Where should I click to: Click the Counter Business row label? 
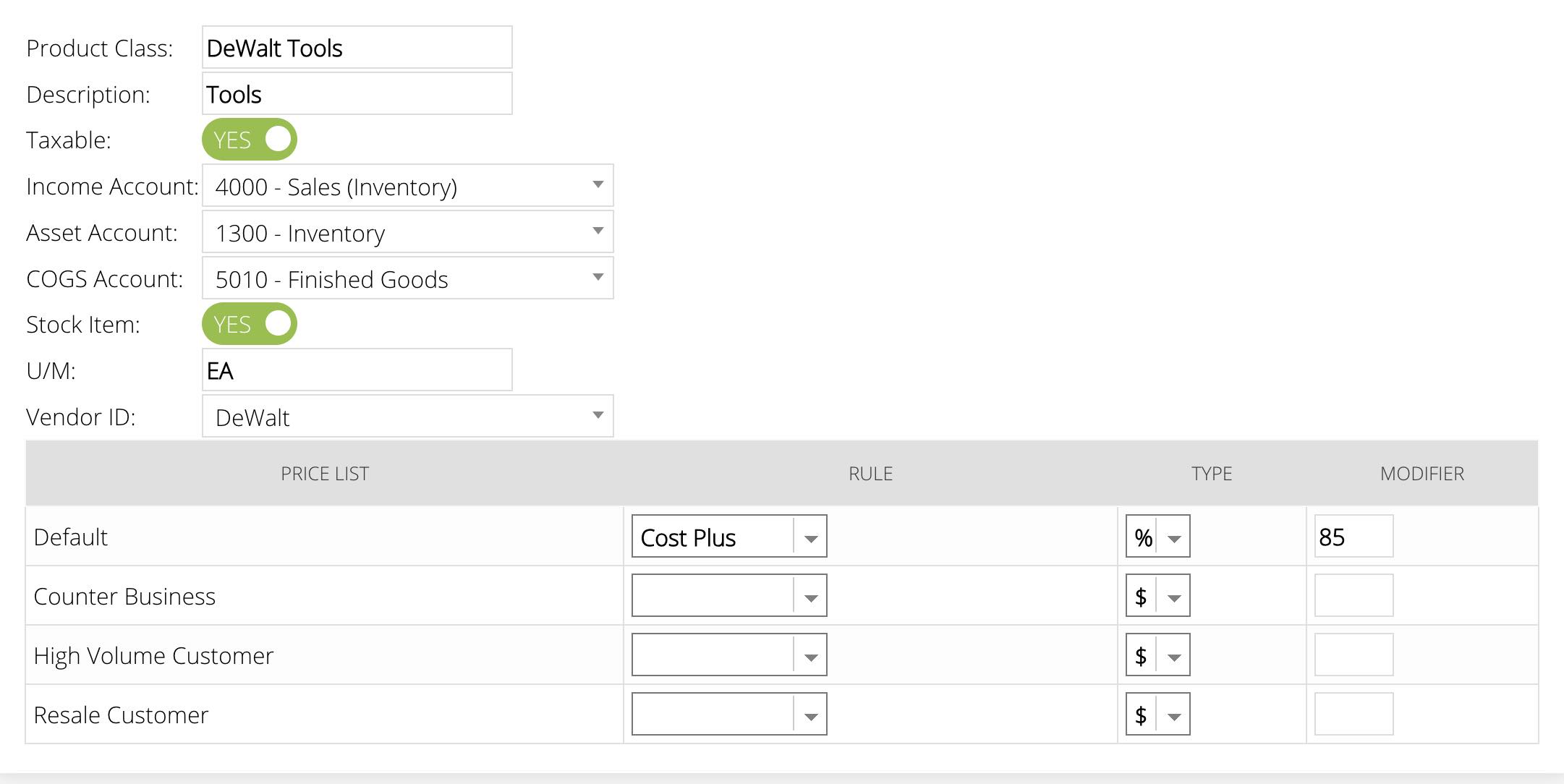pyautogui.click(x=124, y=597)
